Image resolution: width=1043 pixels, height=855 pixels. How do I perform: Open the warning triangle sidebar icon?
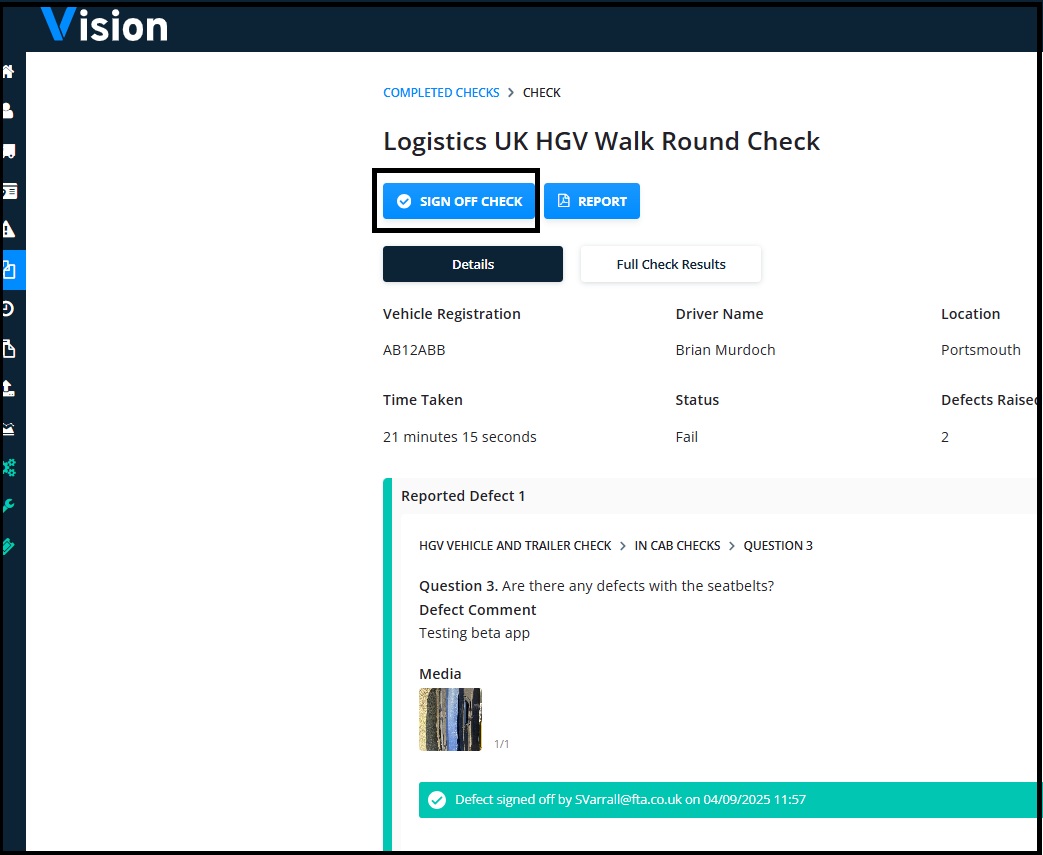[9, 230]
